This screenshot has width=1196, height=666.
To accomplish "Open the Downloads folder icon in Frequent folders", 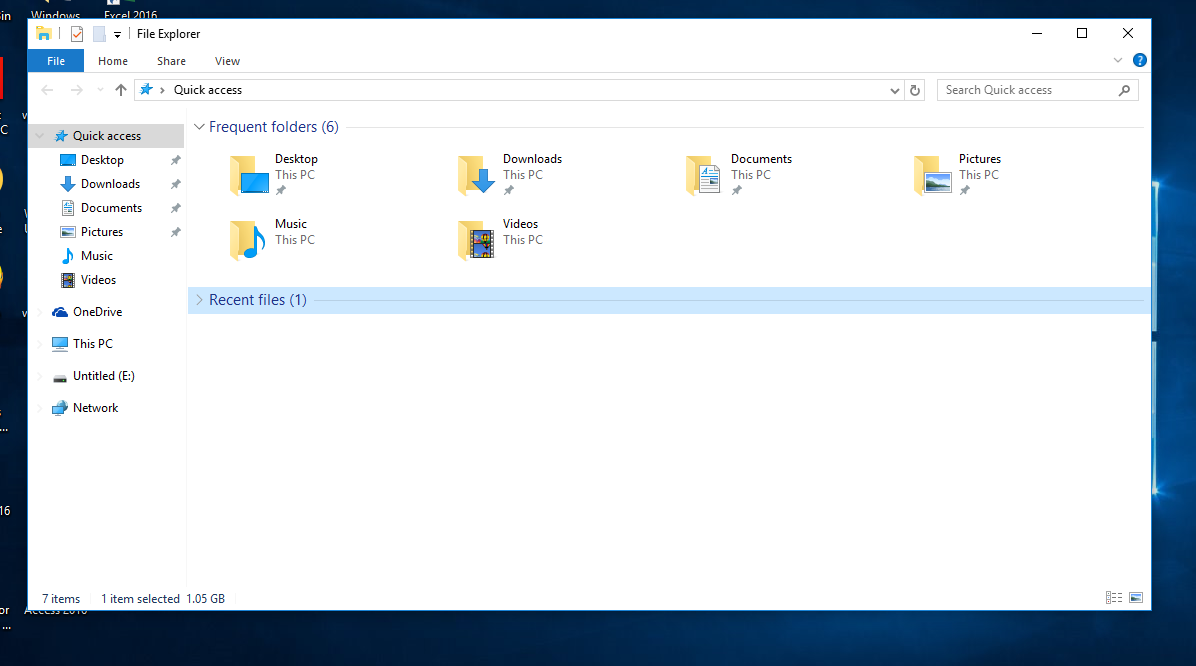I will [477, 175].
